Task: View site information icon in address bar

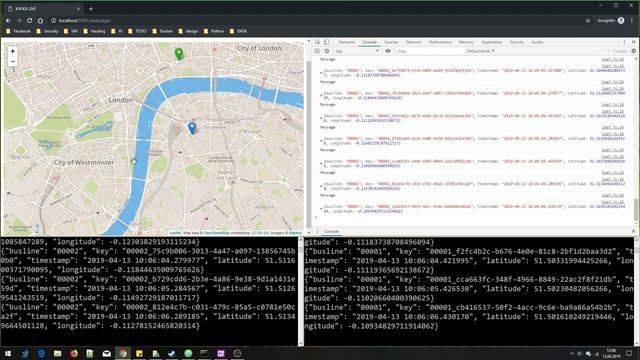Action: (53, 20)
